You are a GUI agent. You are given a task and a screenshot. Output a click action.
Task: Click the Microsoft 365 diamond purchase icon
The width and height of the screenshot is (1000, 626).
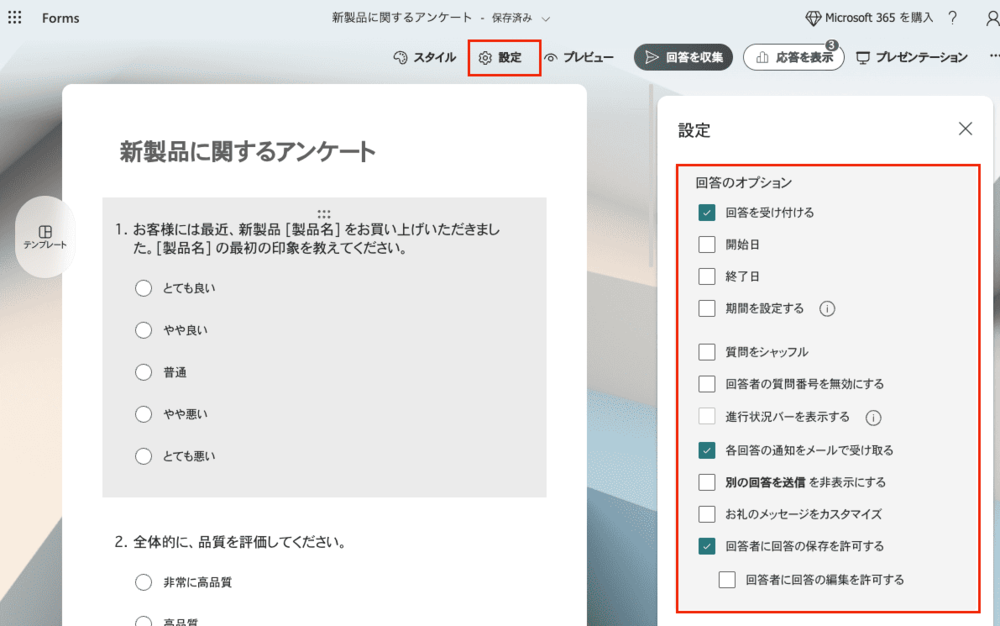click(x=814, y=18)
